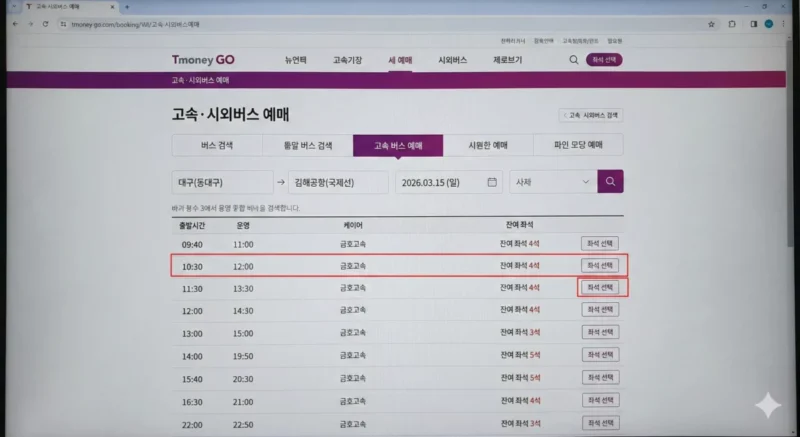The image size is (800, 437).
Task: Click the 09:40 departure time cell
Action: [192, 244]
